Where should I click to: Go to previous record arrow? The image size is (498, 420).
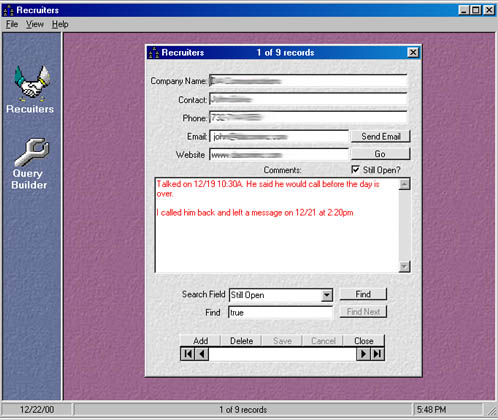[202, 354]
